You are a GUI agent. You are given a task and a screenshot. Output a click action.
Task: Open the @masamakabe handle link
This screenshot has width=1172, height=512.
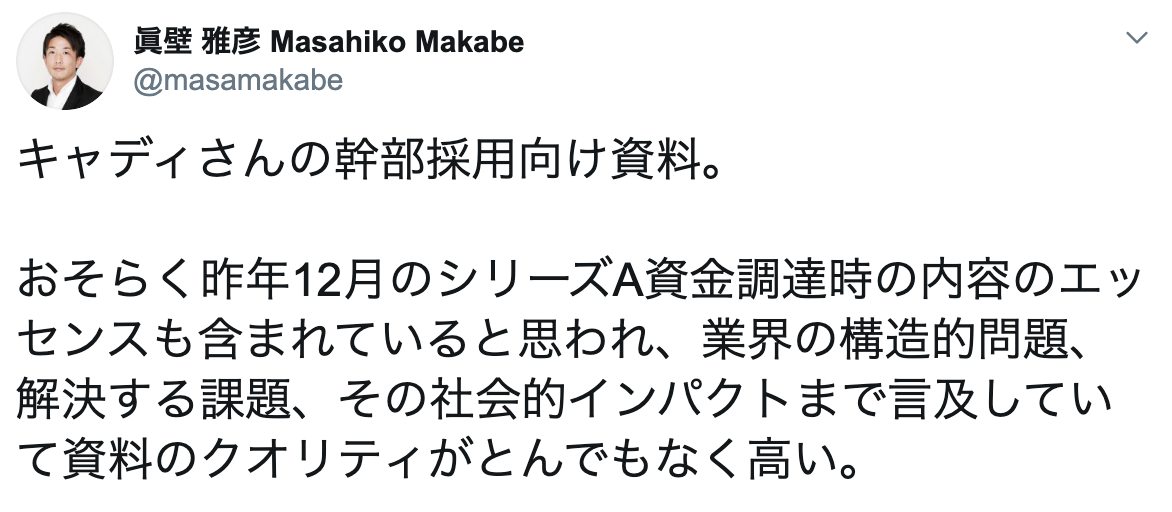pyautogui.click(x=238, y=80)
